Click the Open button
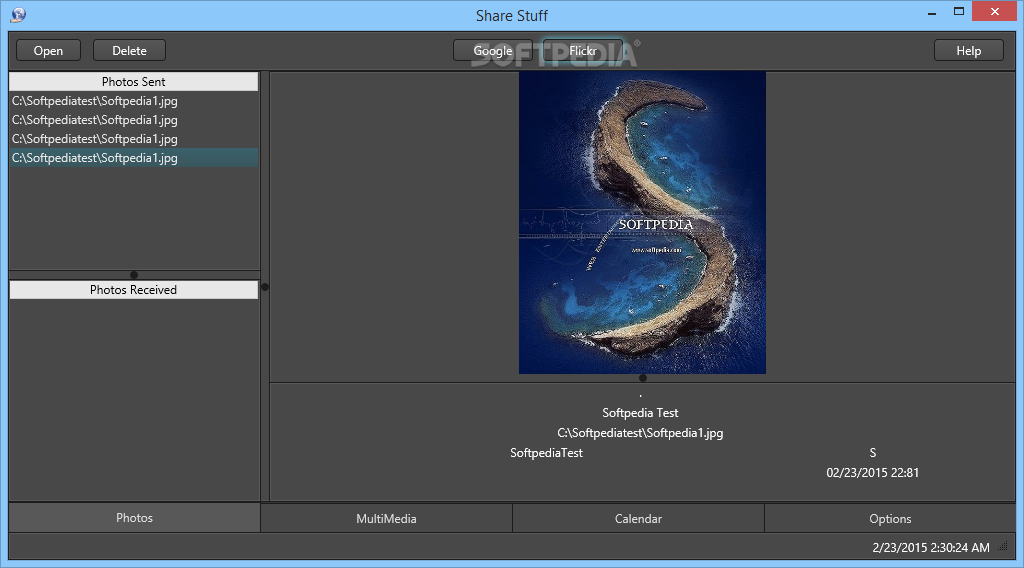The height and width of the screenshot is (568, 1024). 48,50
